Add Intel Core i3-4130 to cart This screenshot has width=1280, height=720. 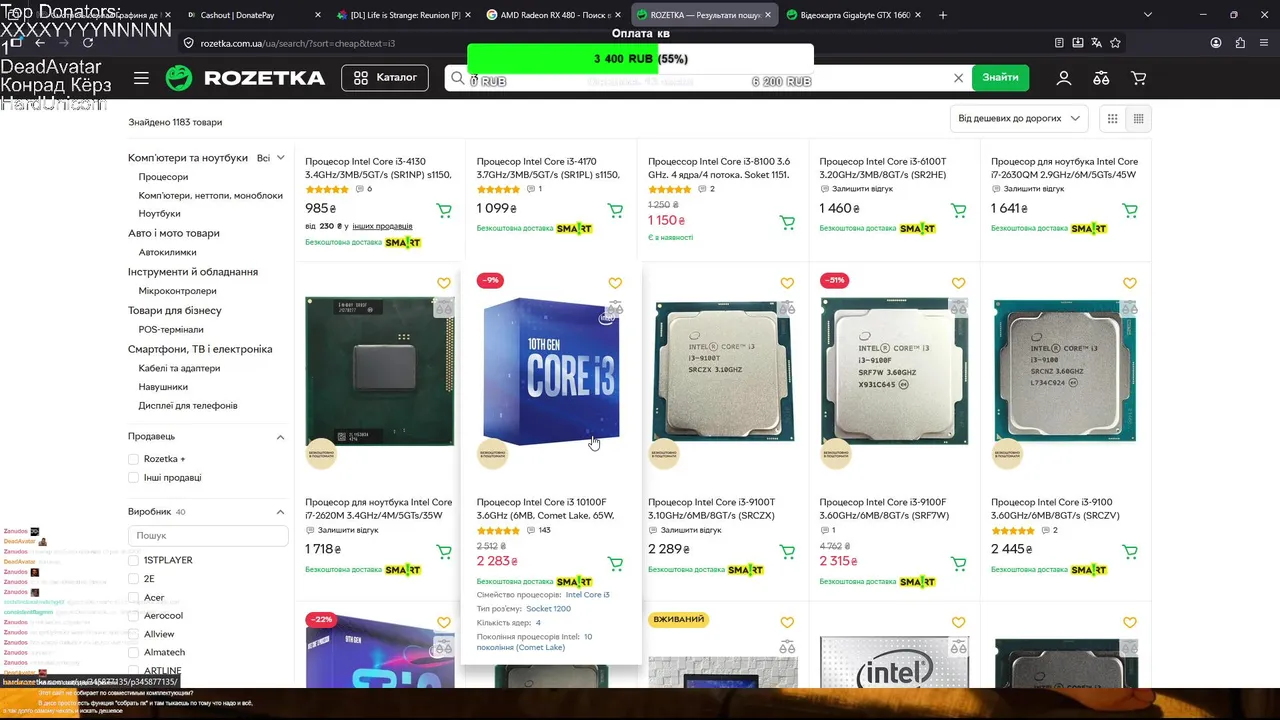[x=444, y=210]
